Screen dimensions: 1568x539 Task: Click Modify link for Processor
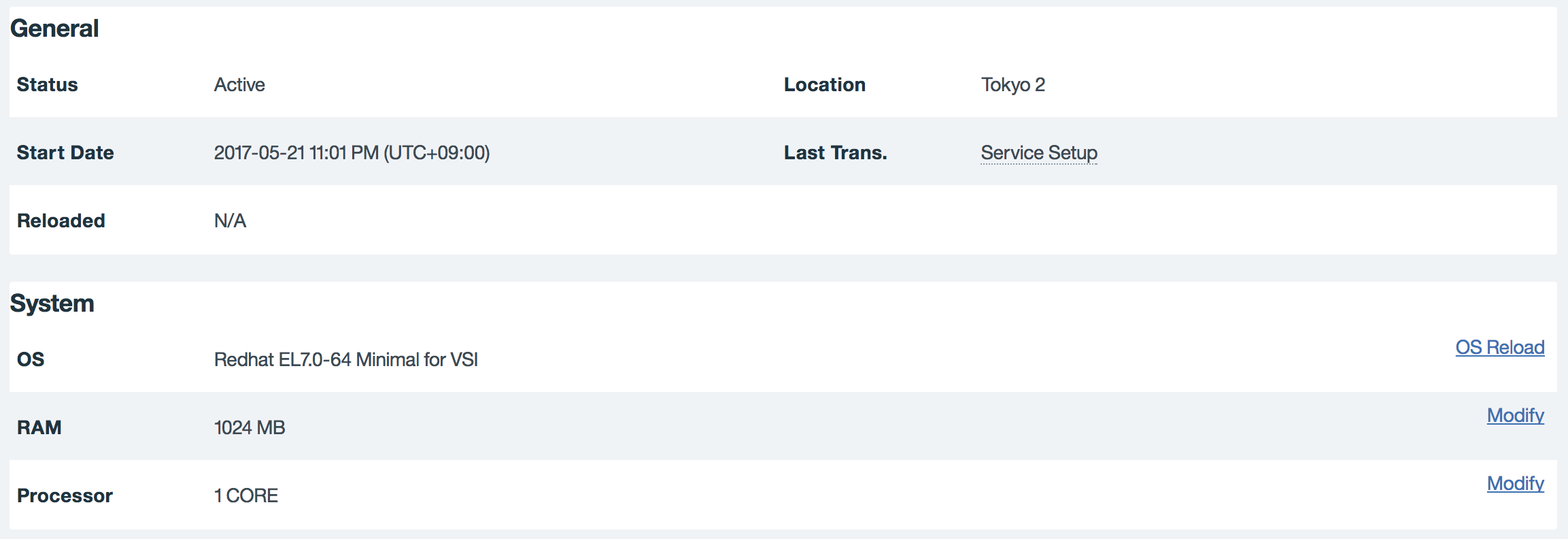click(1516, 483)
